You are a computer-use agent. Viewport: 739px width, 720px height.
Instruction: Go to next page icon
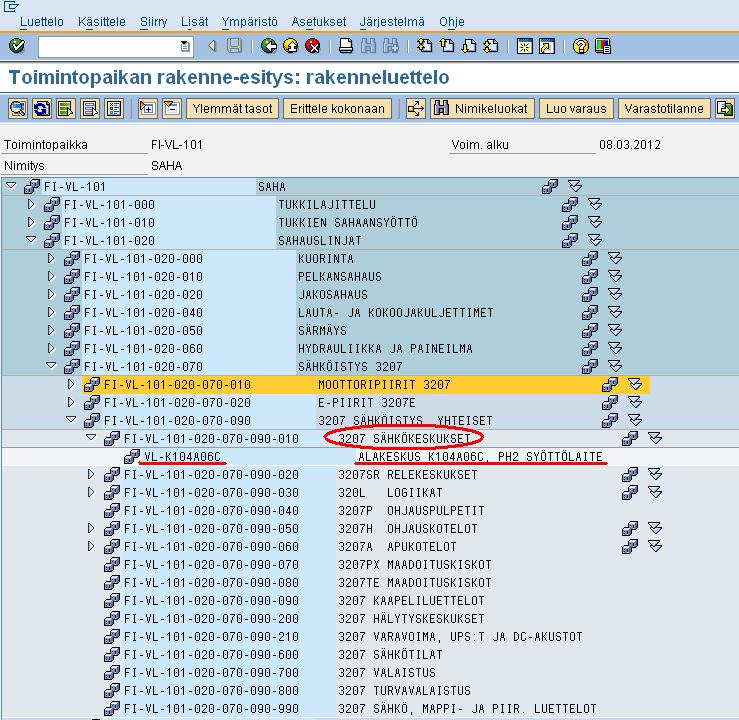click(469, 46)
